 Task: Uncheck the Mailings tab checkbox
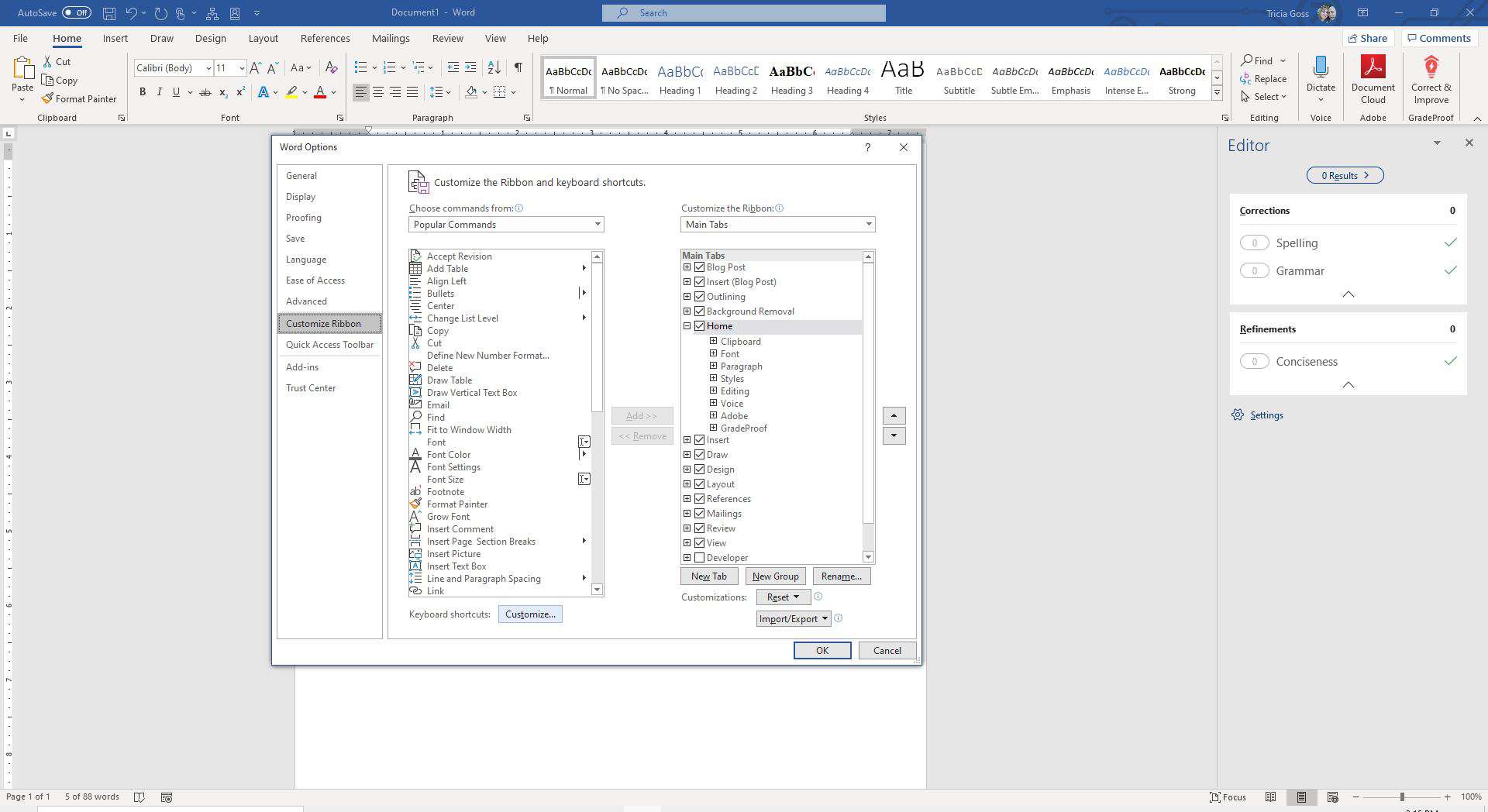[699, 514]
